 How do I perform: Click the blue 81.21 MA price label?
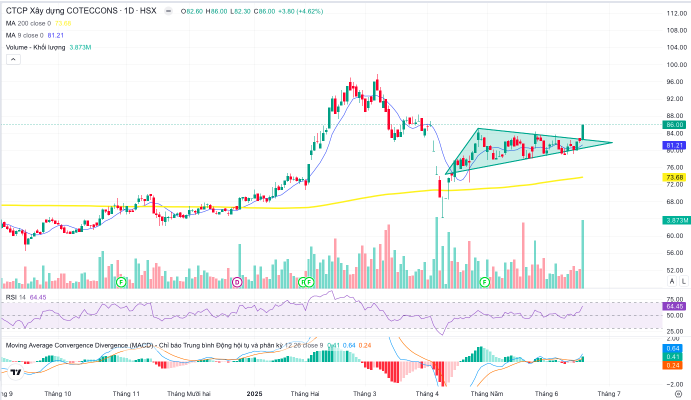[675, 145]
